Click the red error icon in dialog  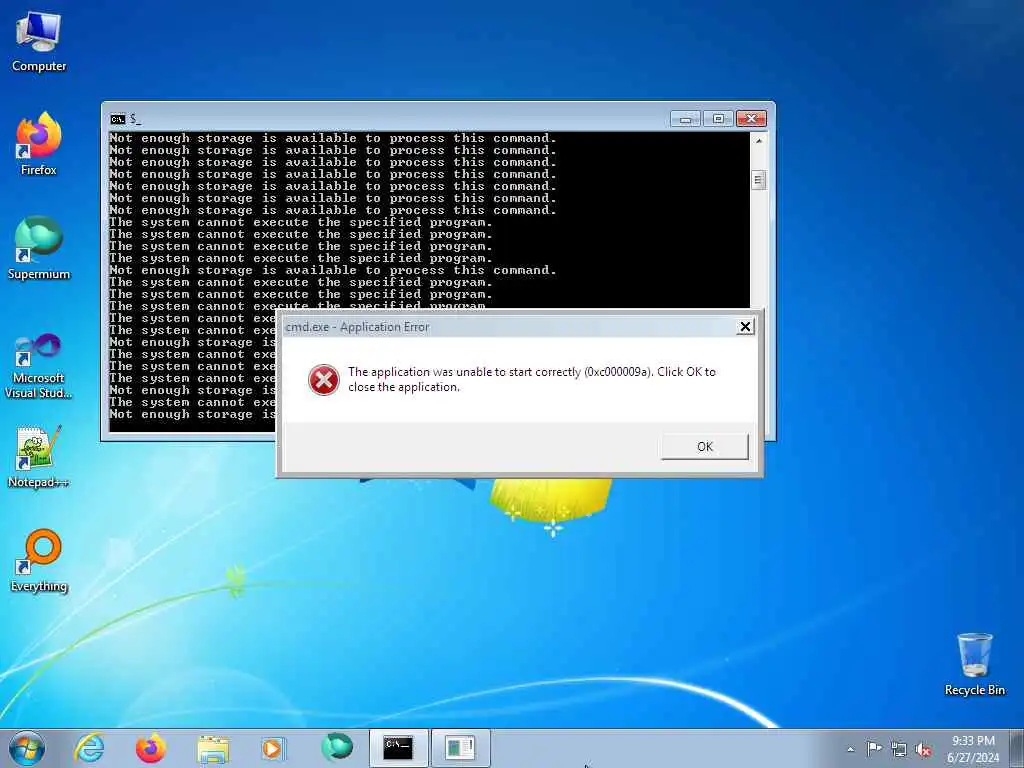pyautogui.click(x=324, y=379)
